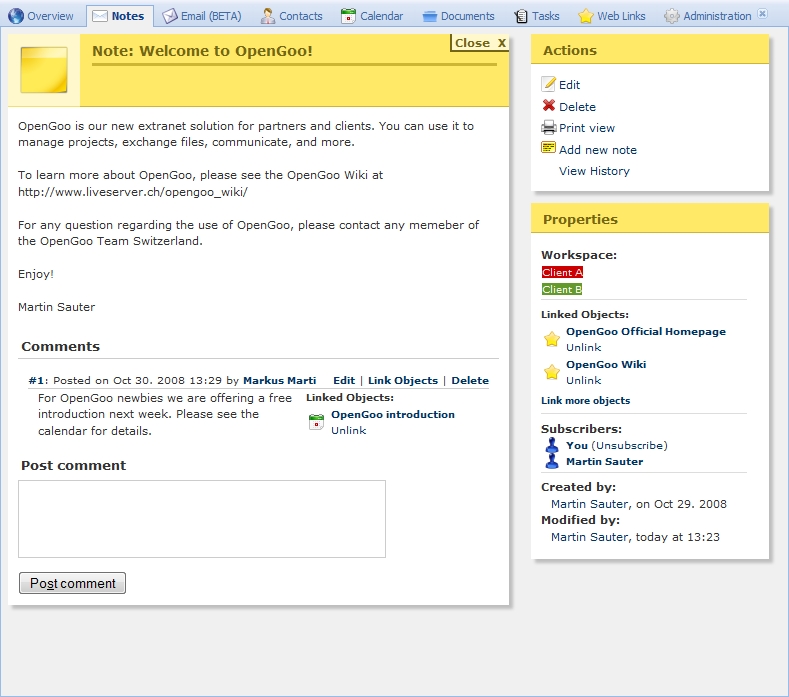Click the Overview globe icon
Image resolution: width=789 pixels, height=697 pixels.
(16, 16)
